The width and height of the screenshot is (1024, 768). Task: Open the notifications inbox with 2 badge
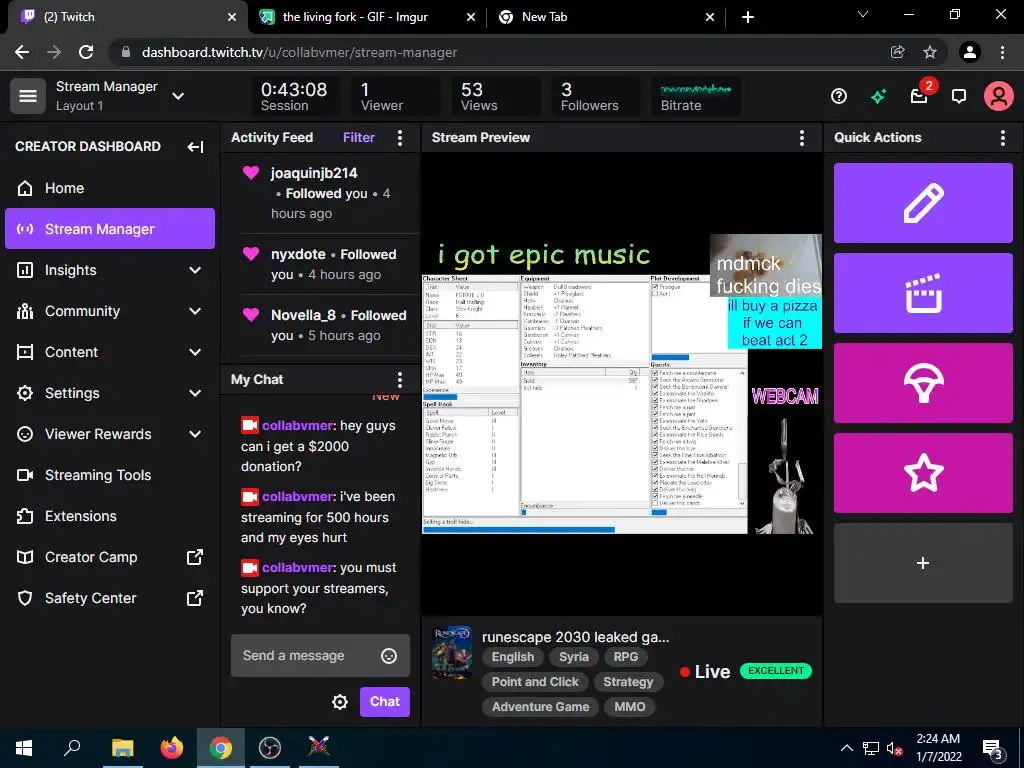[920, 96]
